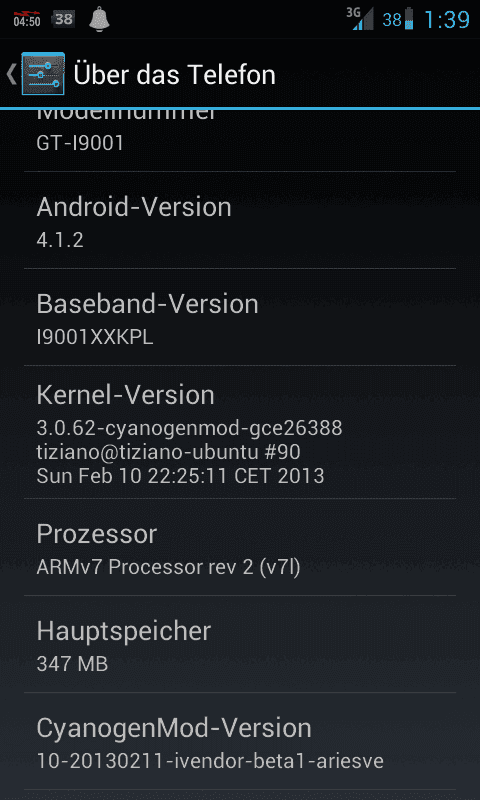Viewport: 480px width, 800px height.
Task: Tap the tiziano@tiziano-ubuntu #90 line
Action: pos(168,452)
